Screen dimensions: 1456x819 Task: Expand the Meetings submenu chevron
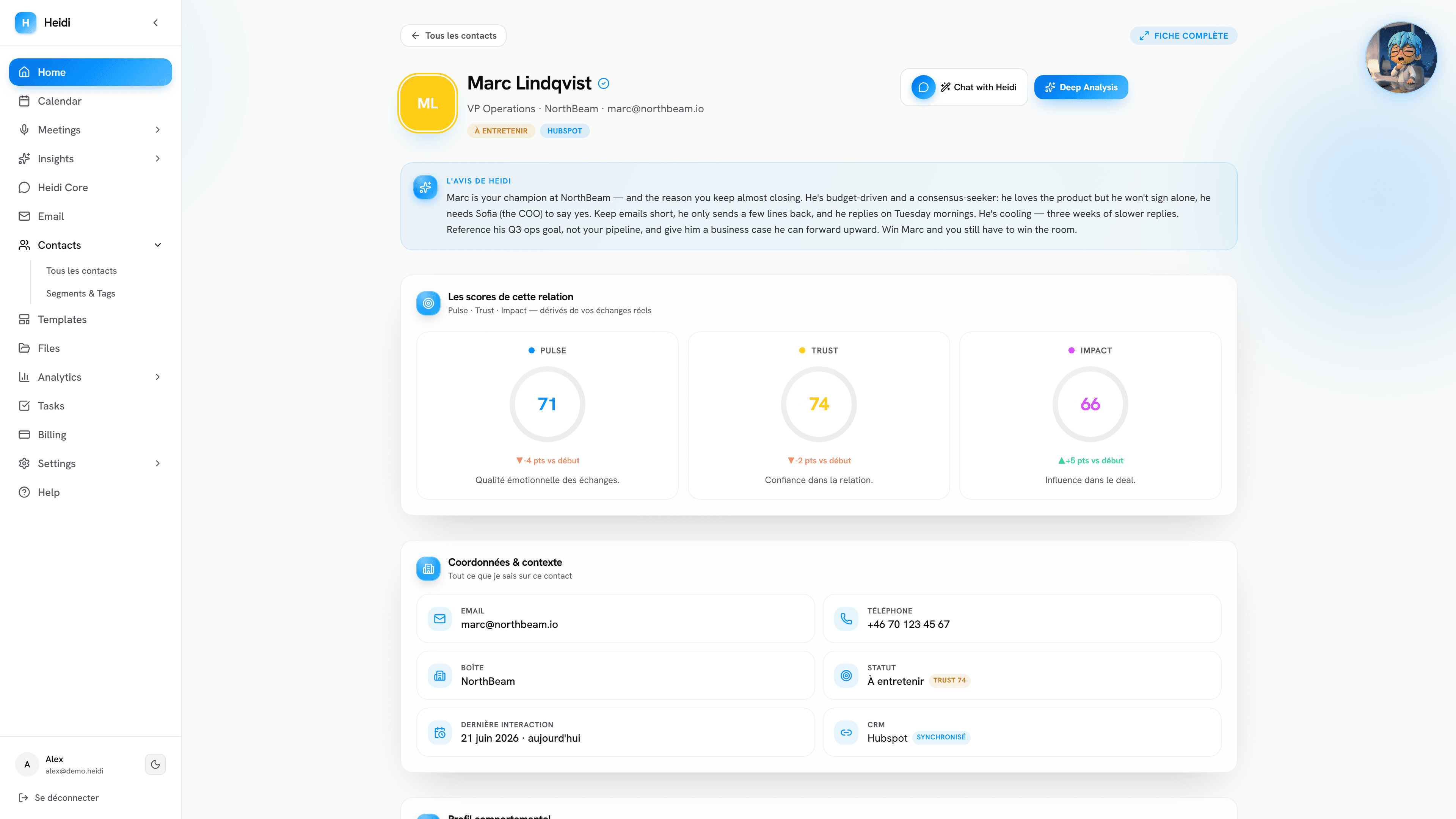158,130
